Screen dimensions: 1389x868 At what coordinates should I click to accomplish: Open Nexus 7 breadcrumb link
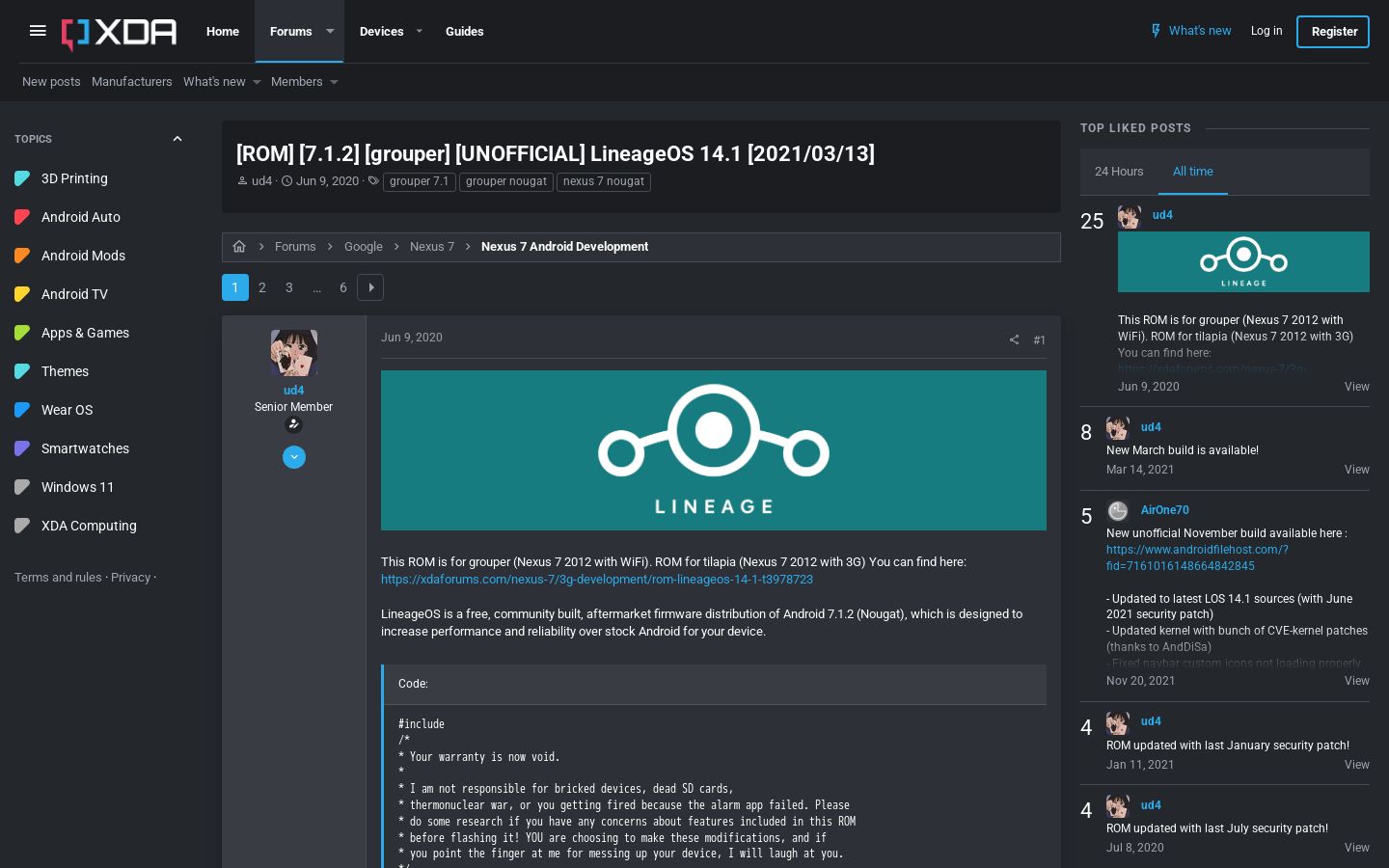[432, 247]
